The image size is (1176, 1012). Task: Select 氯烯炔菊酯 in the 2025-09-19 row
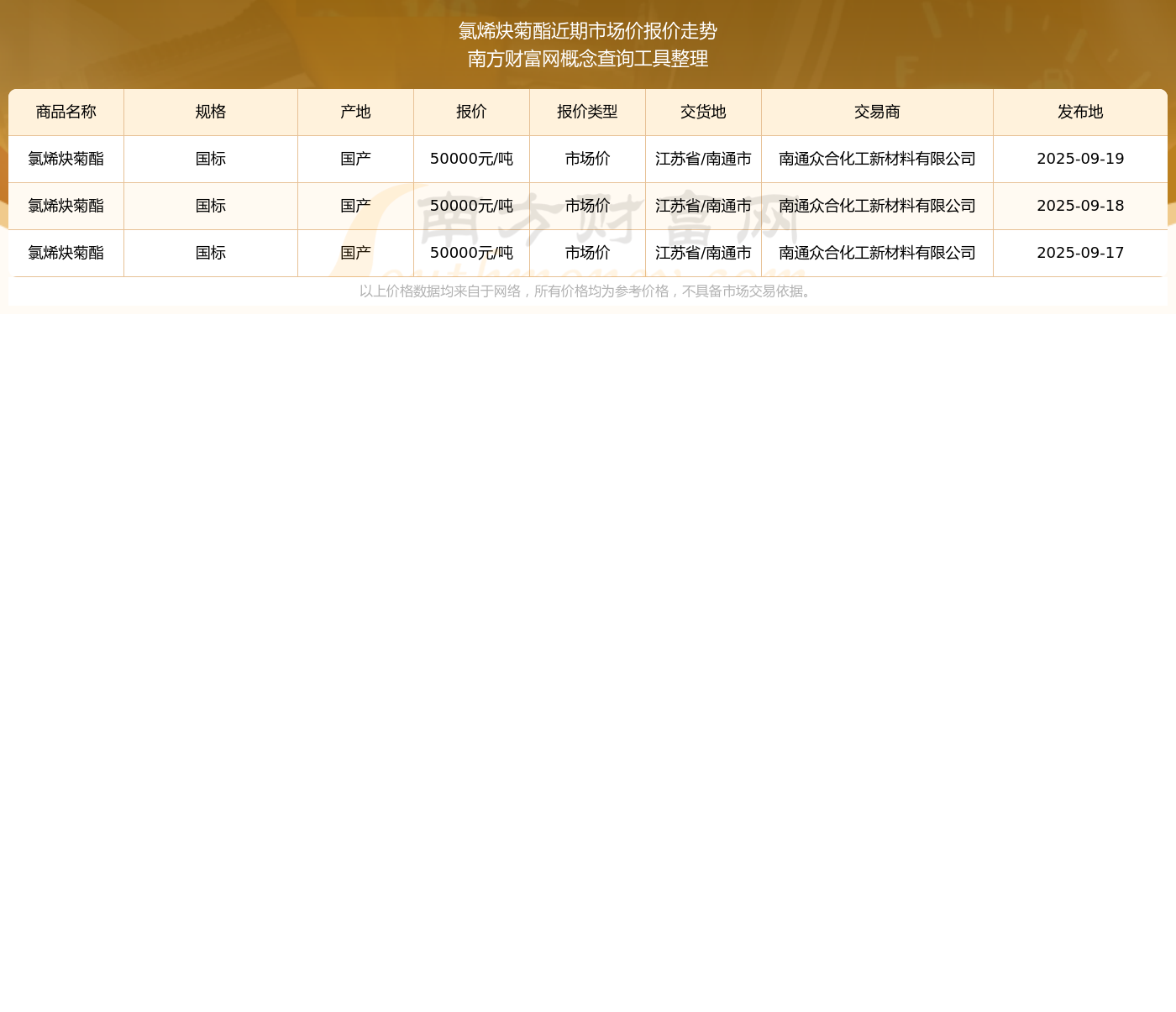coord(66,159)
